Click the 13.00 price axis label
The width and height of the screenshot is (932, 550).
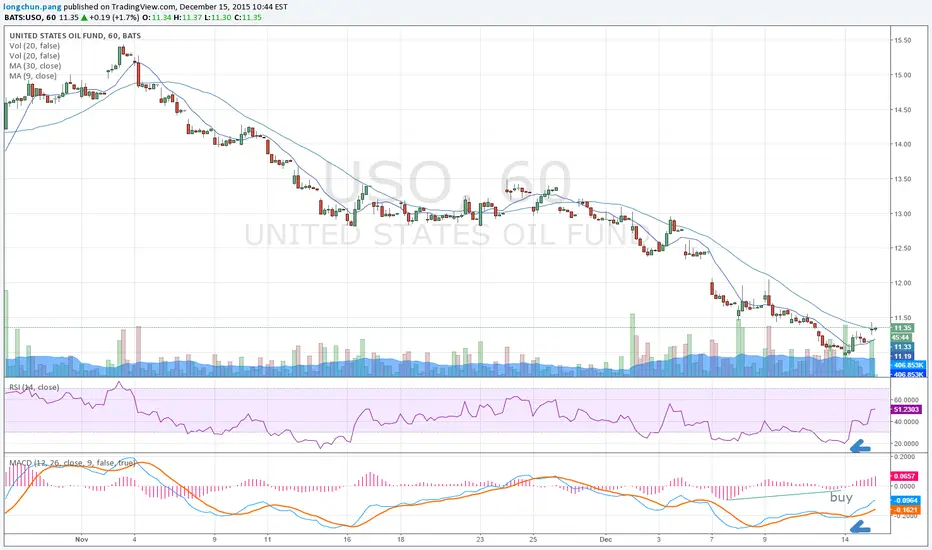click(902, 214)
